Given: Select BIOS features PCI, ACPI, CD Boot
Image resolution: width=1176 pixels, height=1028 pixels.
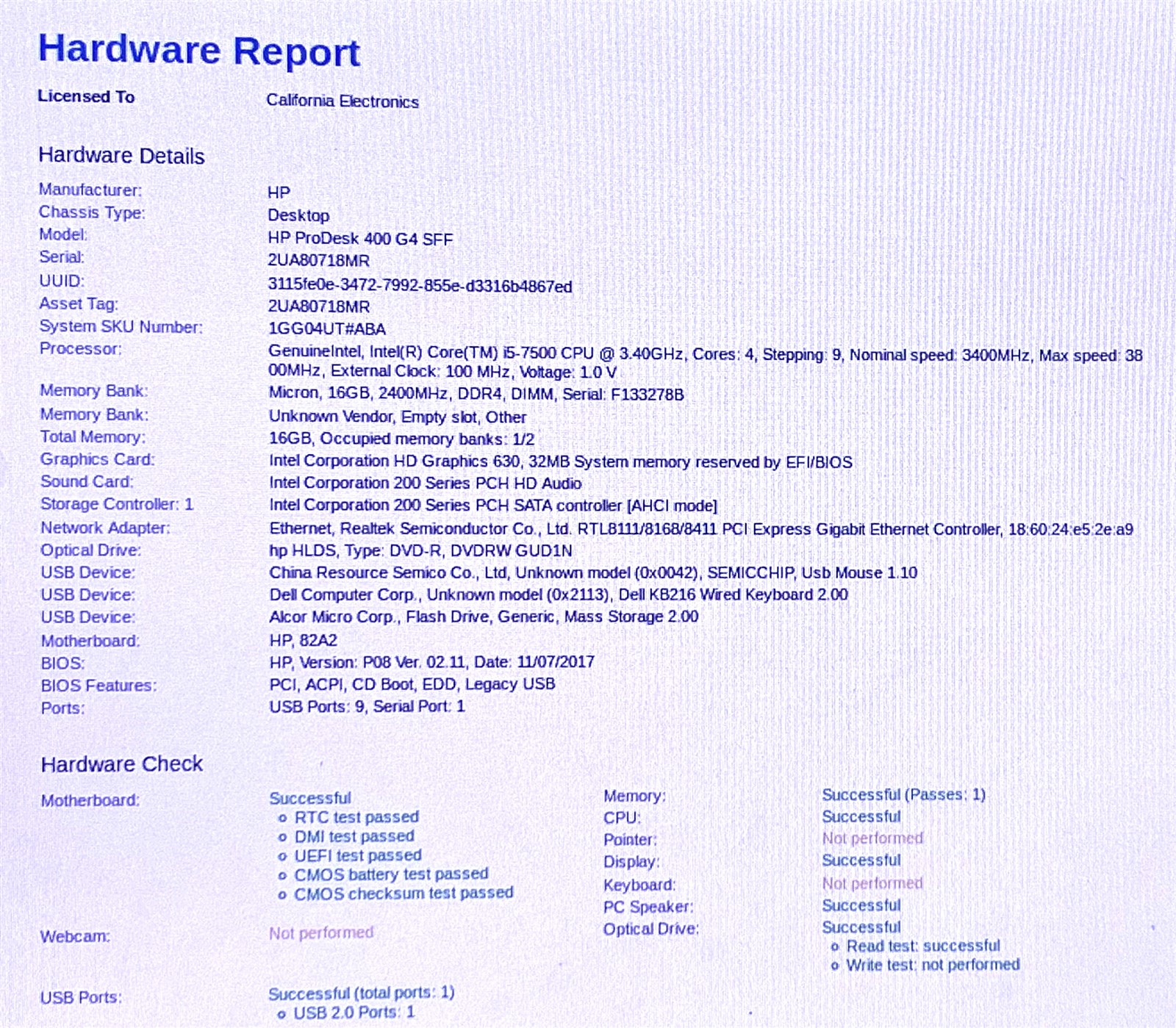Looking at the screenshot, I should tap(412, 684).
